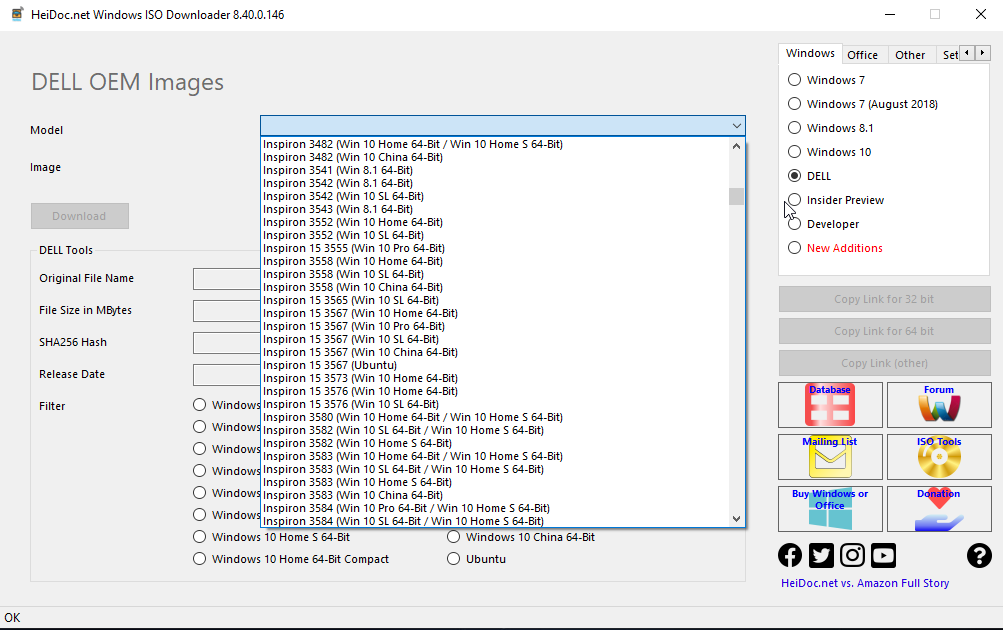This screenshot has height=630, width=1003.
Task: Select the Windows 7 radio button
Action: [x=794, y=80]
